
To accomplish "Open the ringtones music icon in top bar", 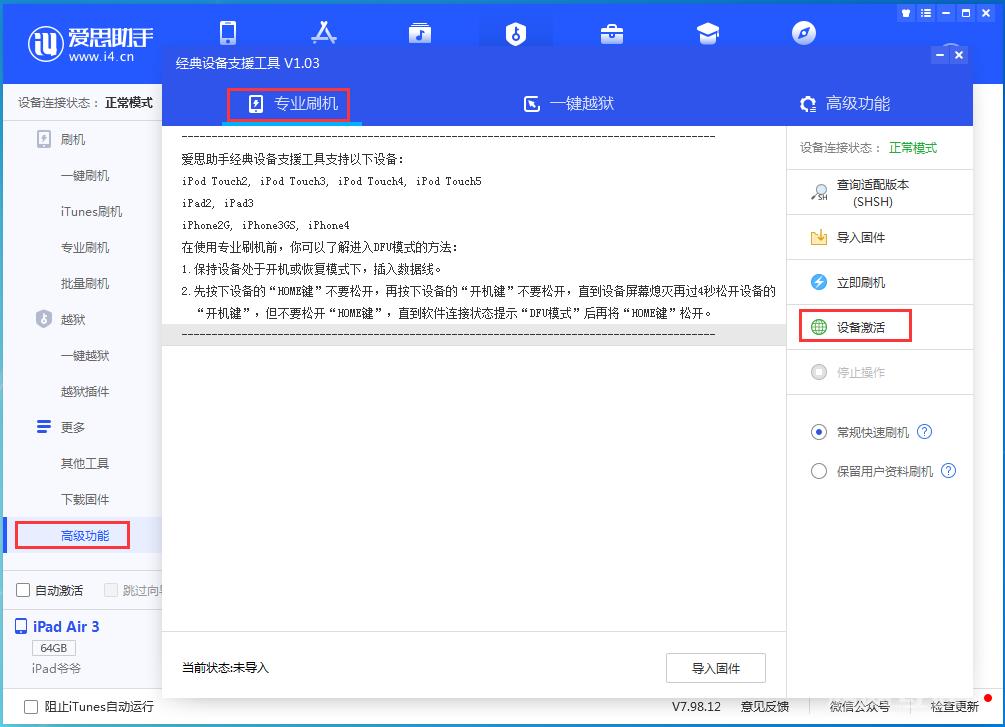I will (420, 32).
